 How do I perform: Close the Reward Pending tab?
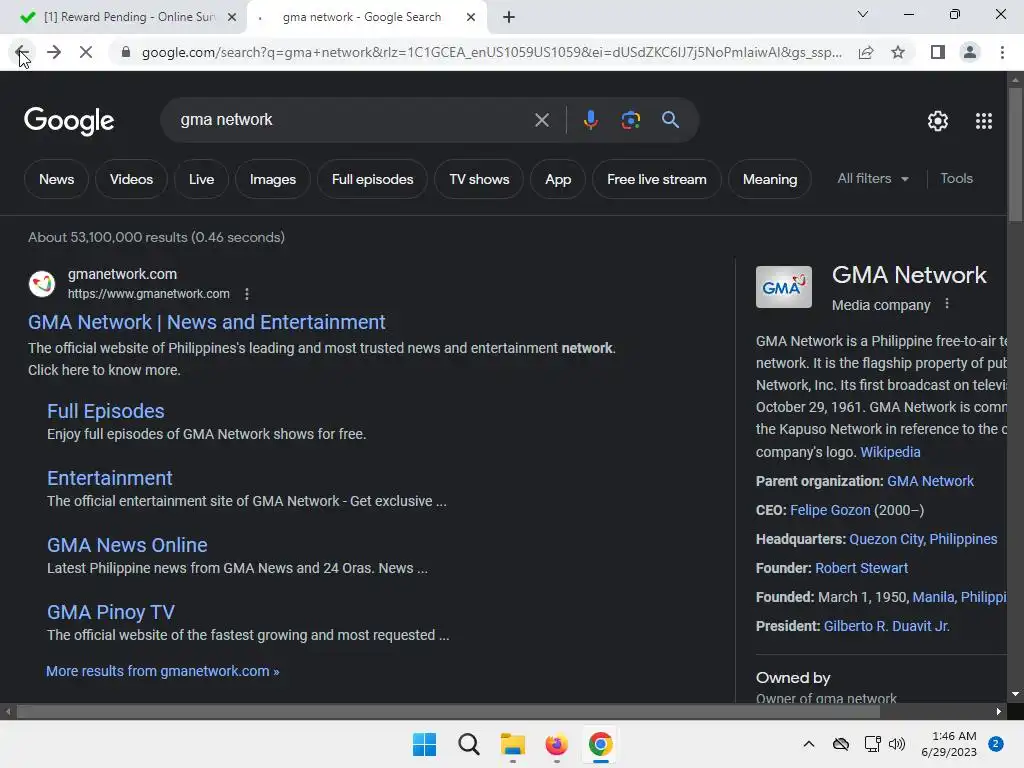coord(231,17)
